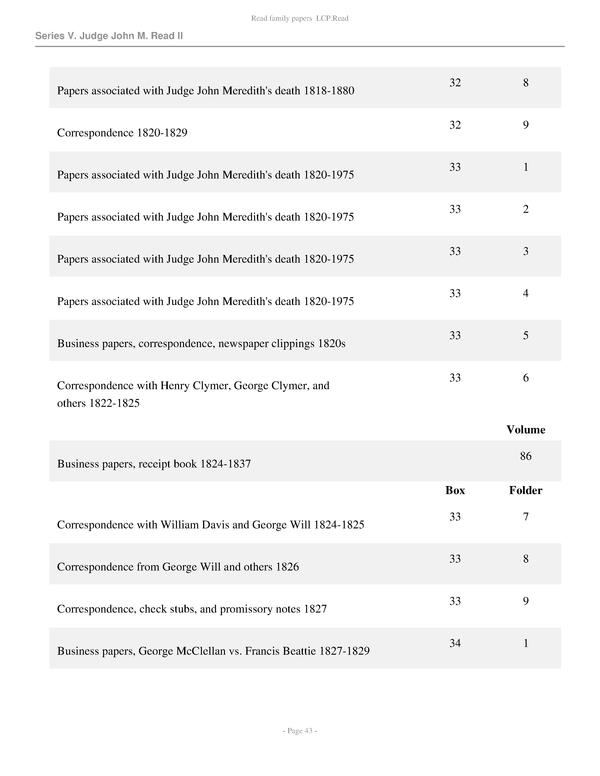The height and width of the screenshot is (776, 600).
Task: Click 'Correspondence from George Will and others 1826'
Action: pyautogui.click(x=178, y=567)
